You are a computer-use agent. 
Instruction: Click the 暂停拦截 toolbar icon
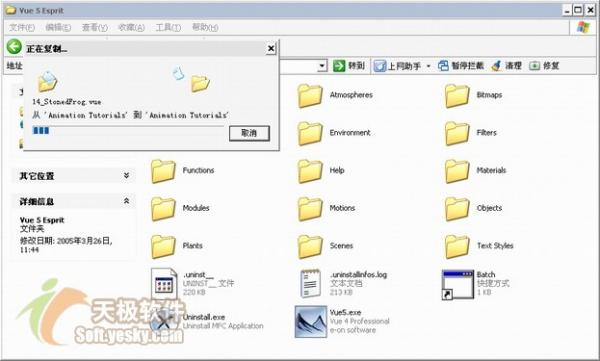click(443, 66)
